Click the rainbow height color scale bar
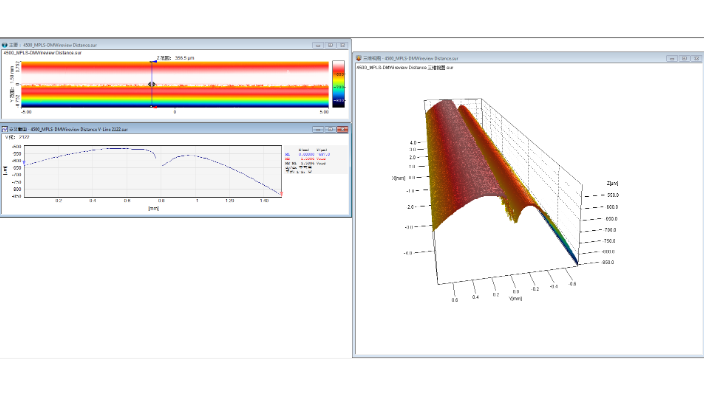 pyautogui.click(x=339, y=84)
